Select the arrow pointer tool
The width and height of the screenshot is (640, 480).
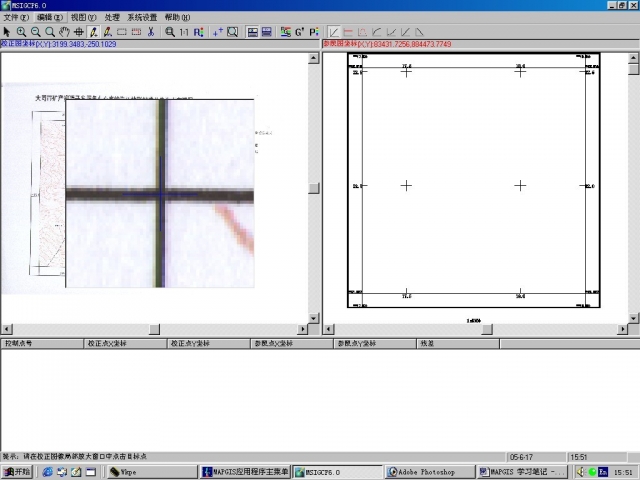click(x=7, y=32)
